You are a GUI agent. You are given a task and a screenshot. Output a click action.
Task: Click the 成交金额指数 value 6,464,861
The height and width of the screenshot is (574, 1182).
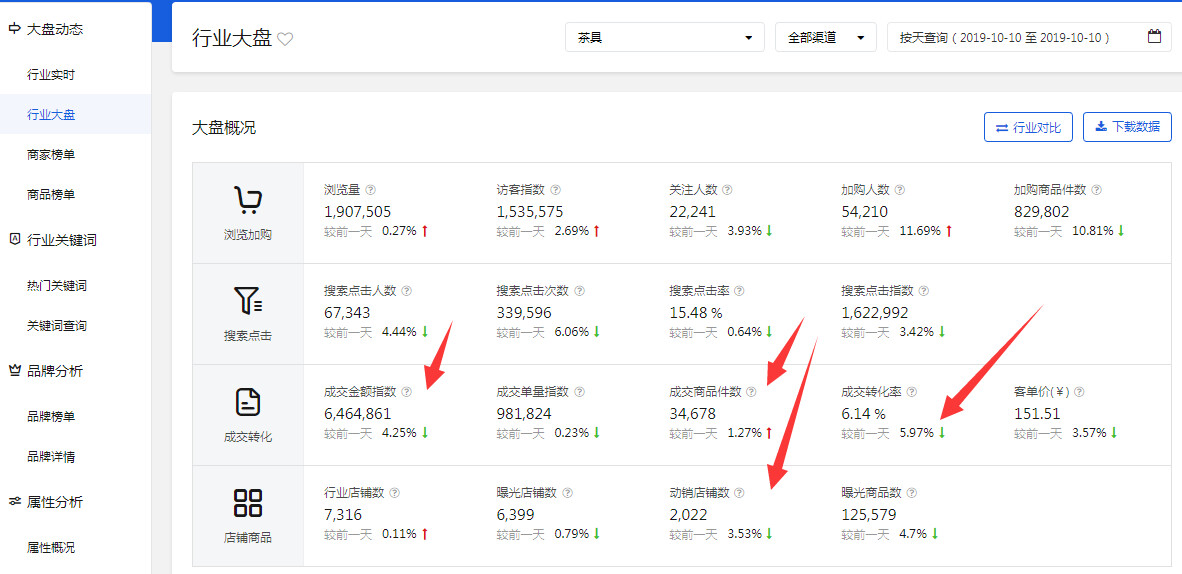click(x=357, y=413)
